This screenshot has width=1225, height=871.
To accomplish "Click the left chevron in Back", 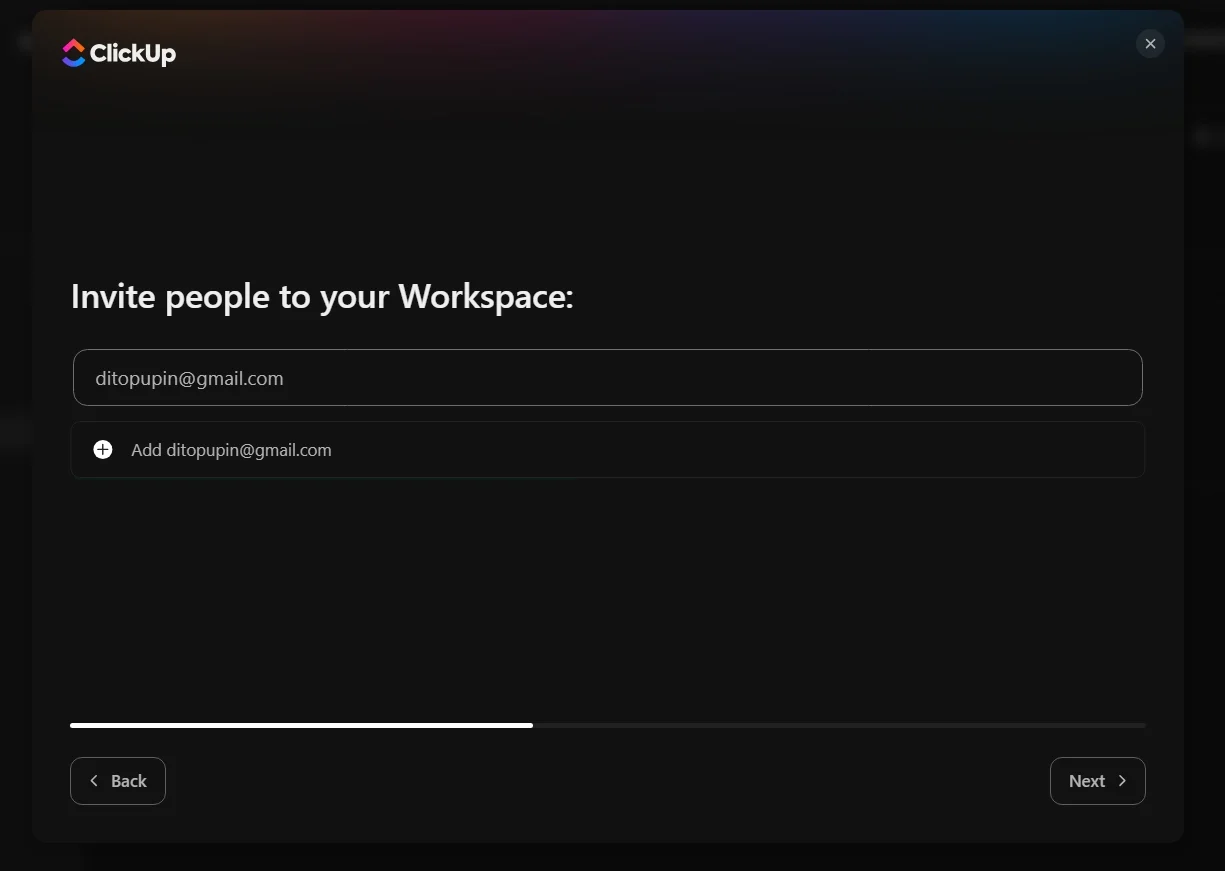I will click(94, 781).
